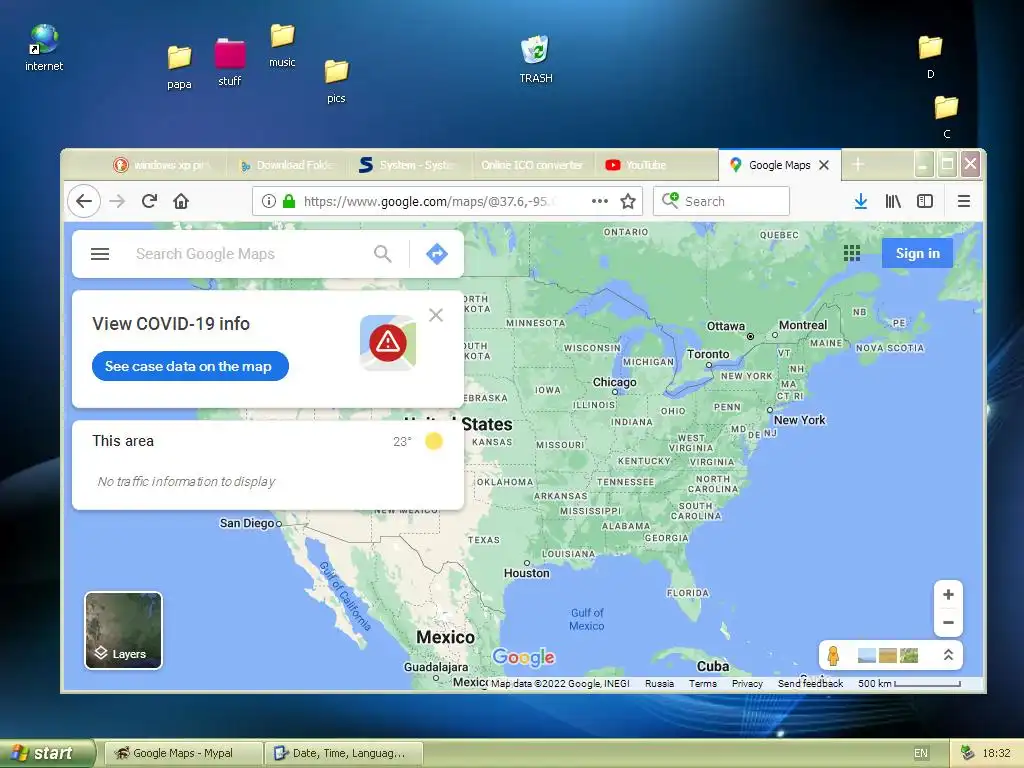Screen dimensions: 1024x768
Task: Click the Houston label on map
Action: coord(526,573)
